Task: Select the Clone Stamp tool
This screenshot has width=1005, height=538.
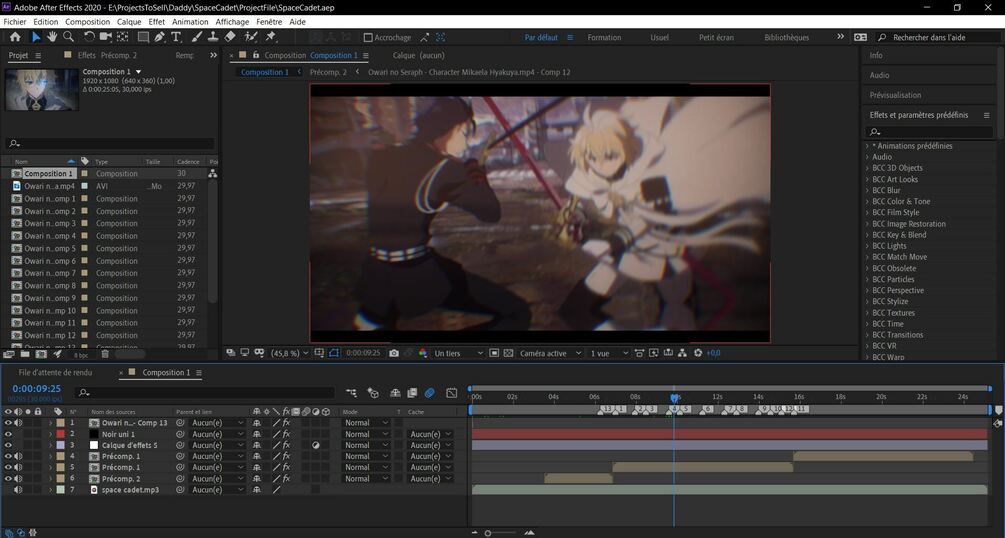Action: (x=213, y=37)
